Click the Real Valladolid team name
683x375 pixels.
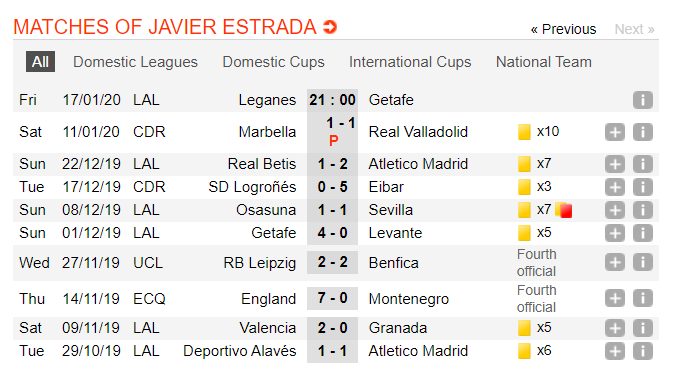[x=418, y=132]
